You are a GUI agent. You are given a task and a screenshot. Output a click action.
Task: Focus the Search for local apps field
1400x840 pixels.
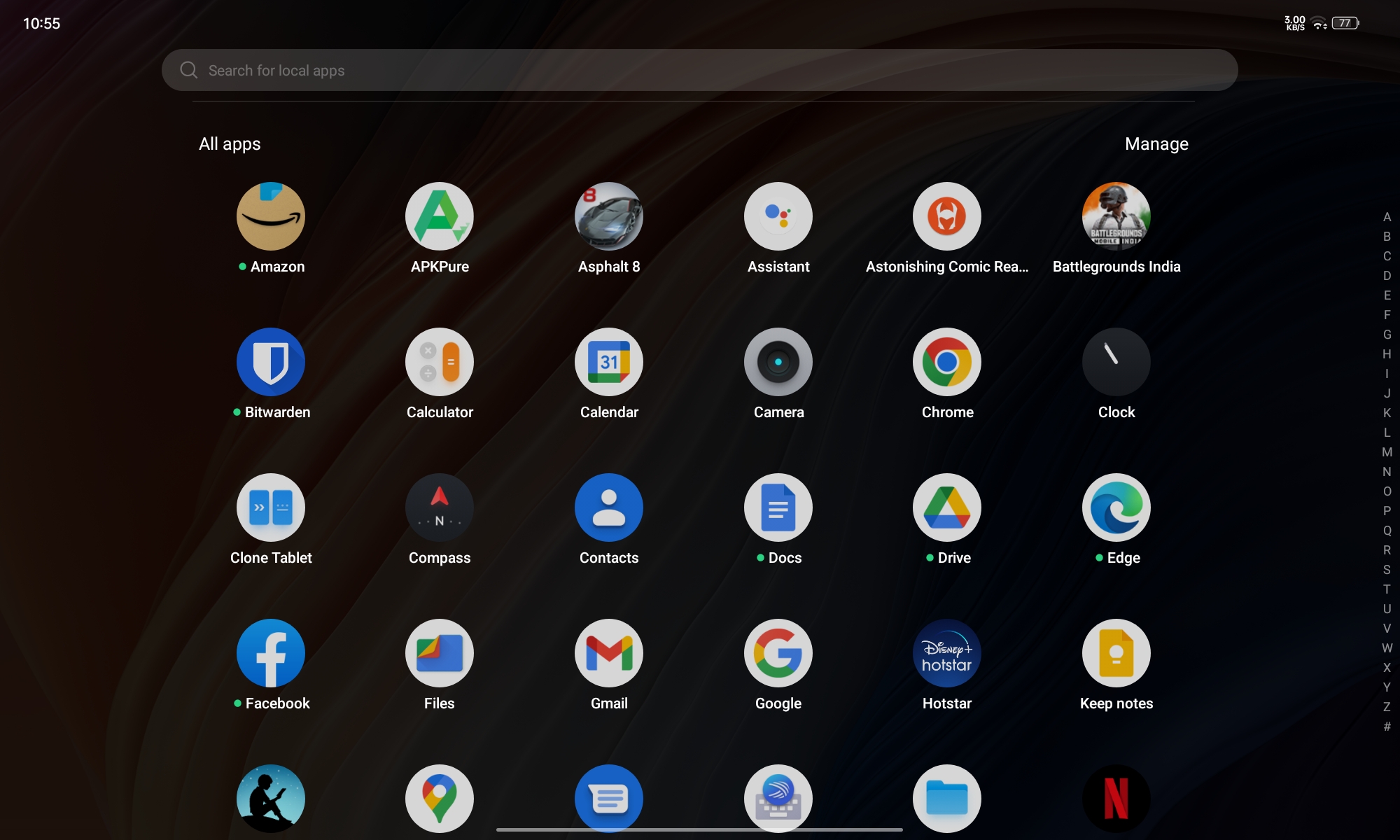click(699, 70)
